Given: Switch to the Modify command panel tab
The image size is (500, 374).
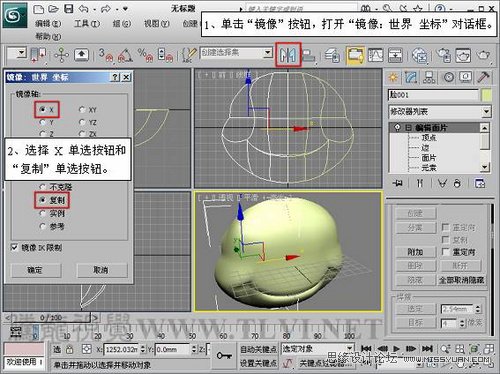Looking at the screenshot, I should (x=411, y=77).
